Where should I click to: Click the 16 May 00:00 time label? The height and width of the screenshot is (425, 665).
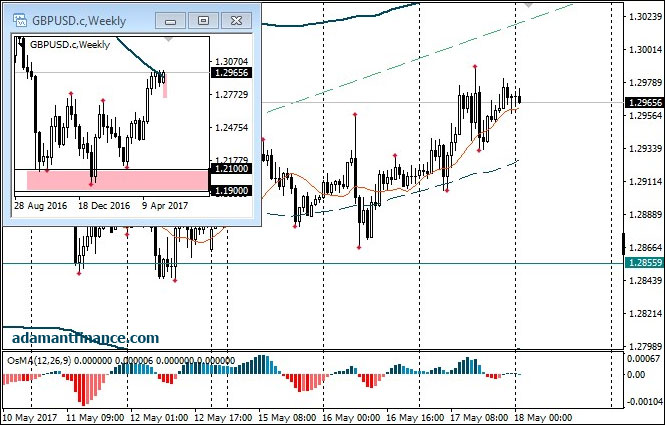[x=351, y=417]
